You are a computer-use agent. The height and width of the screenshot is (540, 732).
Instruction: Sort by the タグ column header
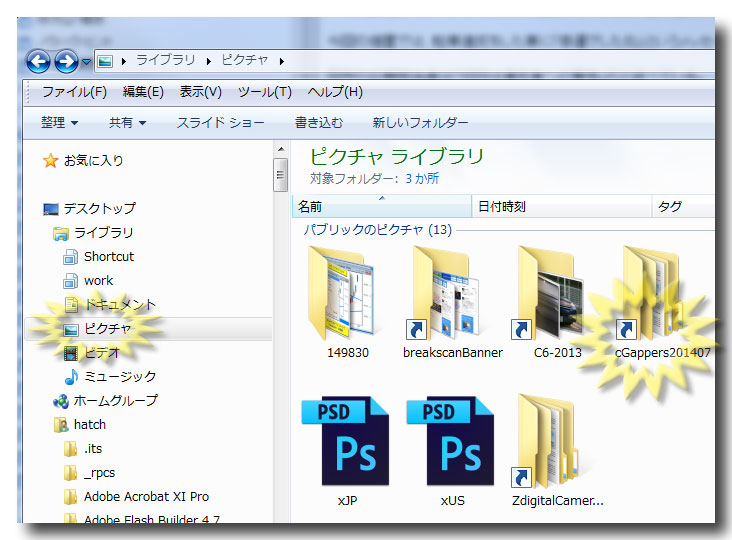683,207
